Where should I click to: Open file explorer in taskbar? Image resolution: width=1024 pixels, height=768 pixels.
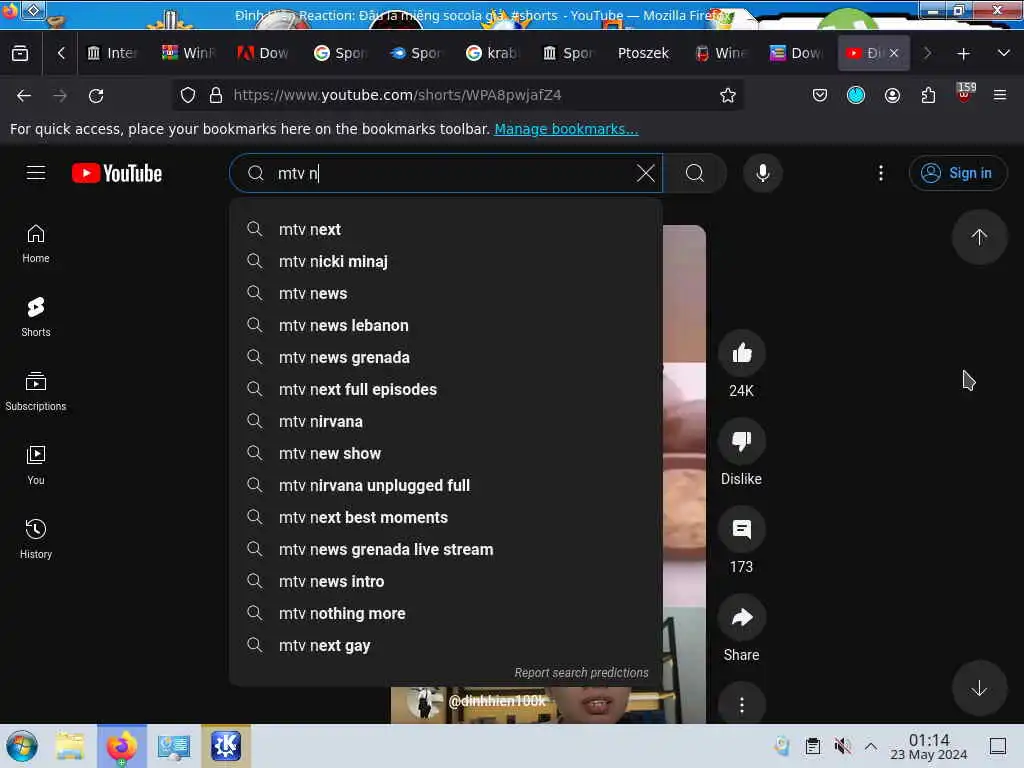click(x=70, y=746)
